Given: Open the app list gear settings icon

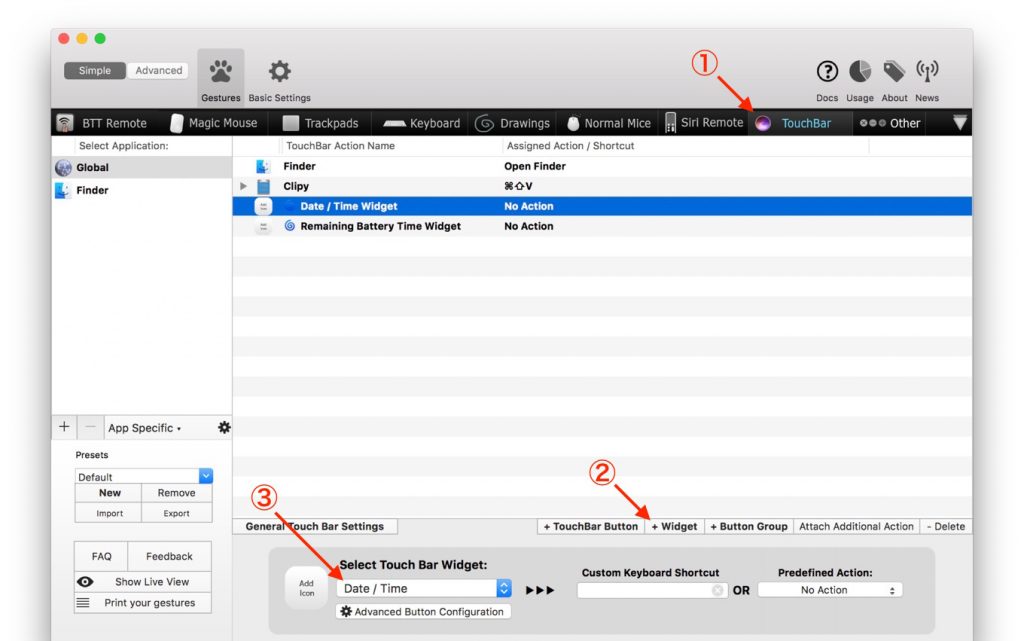Looking at the screenshot, I should point(224,427).
